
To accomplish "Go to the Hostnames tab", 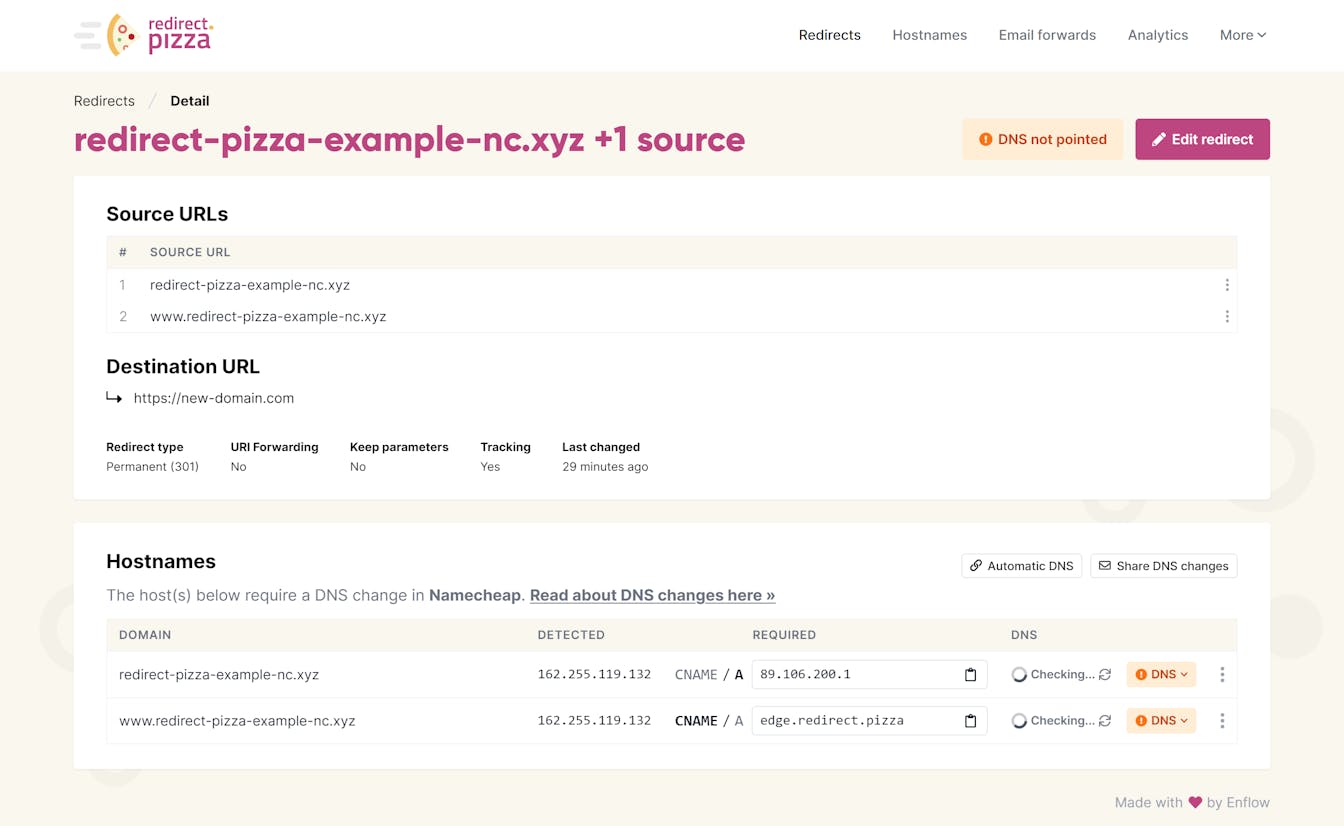I will click(929, 35).
